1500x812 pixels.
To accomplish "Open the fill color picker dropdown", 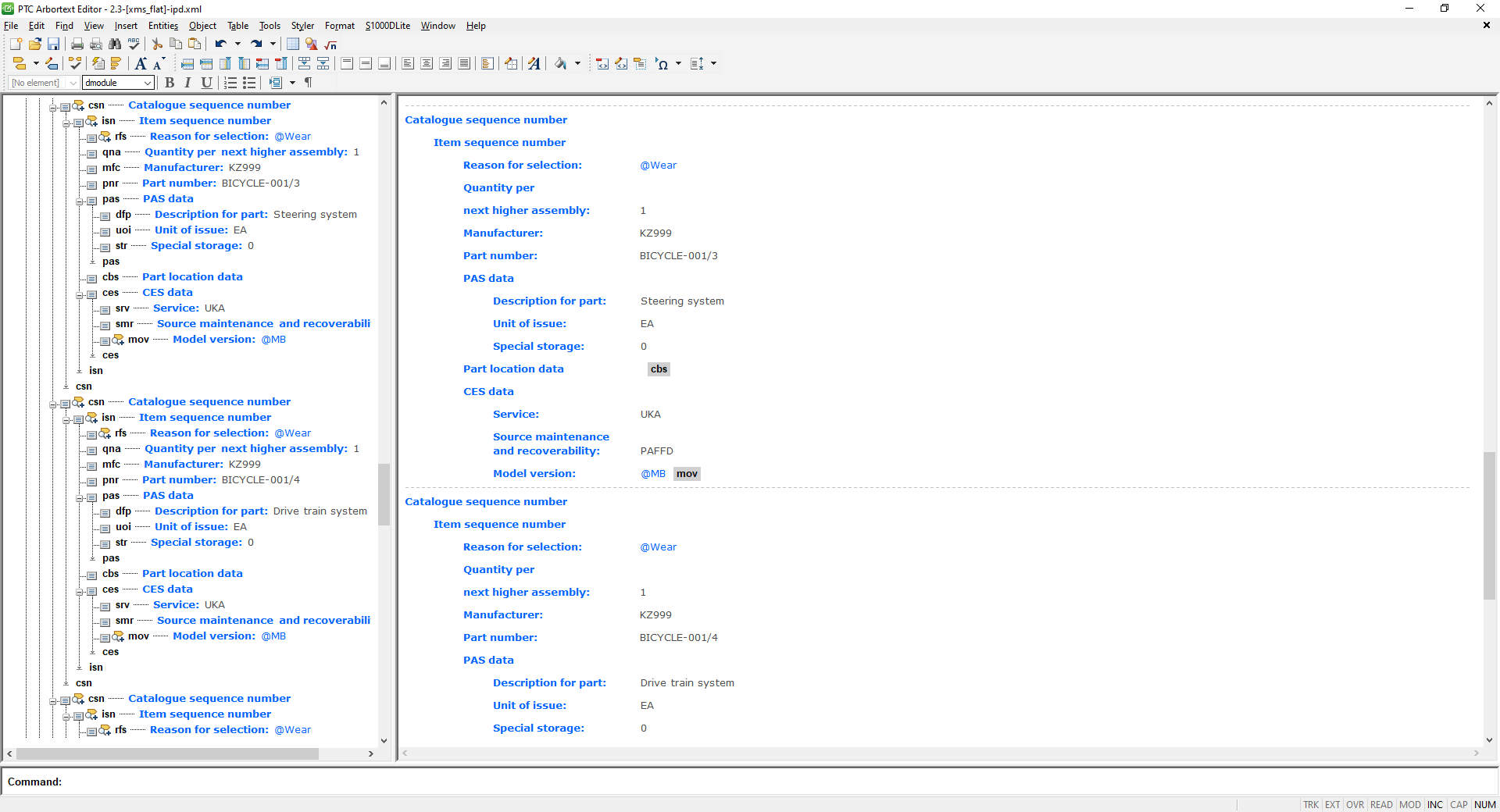I will (x=578, y=63).
